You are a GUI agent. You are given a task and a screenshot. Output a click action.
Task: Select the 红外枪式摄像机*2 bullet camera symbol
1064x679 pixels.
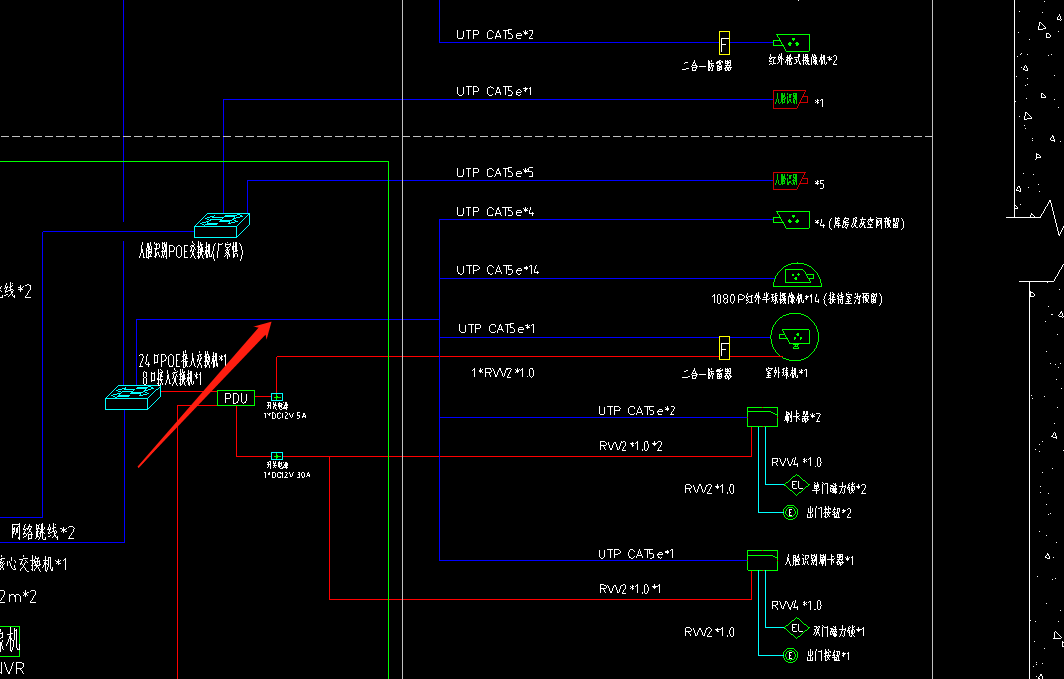click(792, 43)
